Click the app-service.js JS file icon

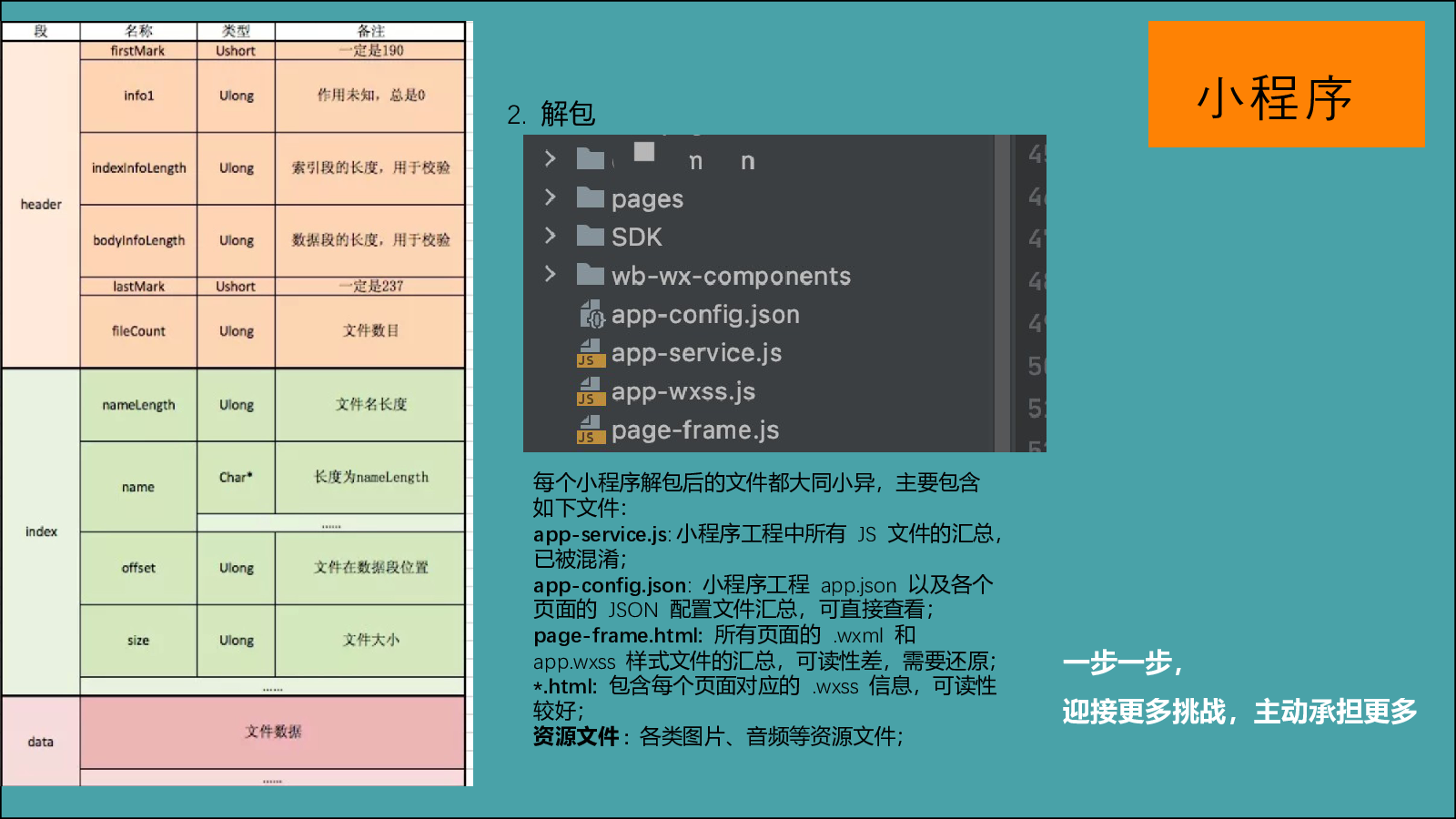591,353
